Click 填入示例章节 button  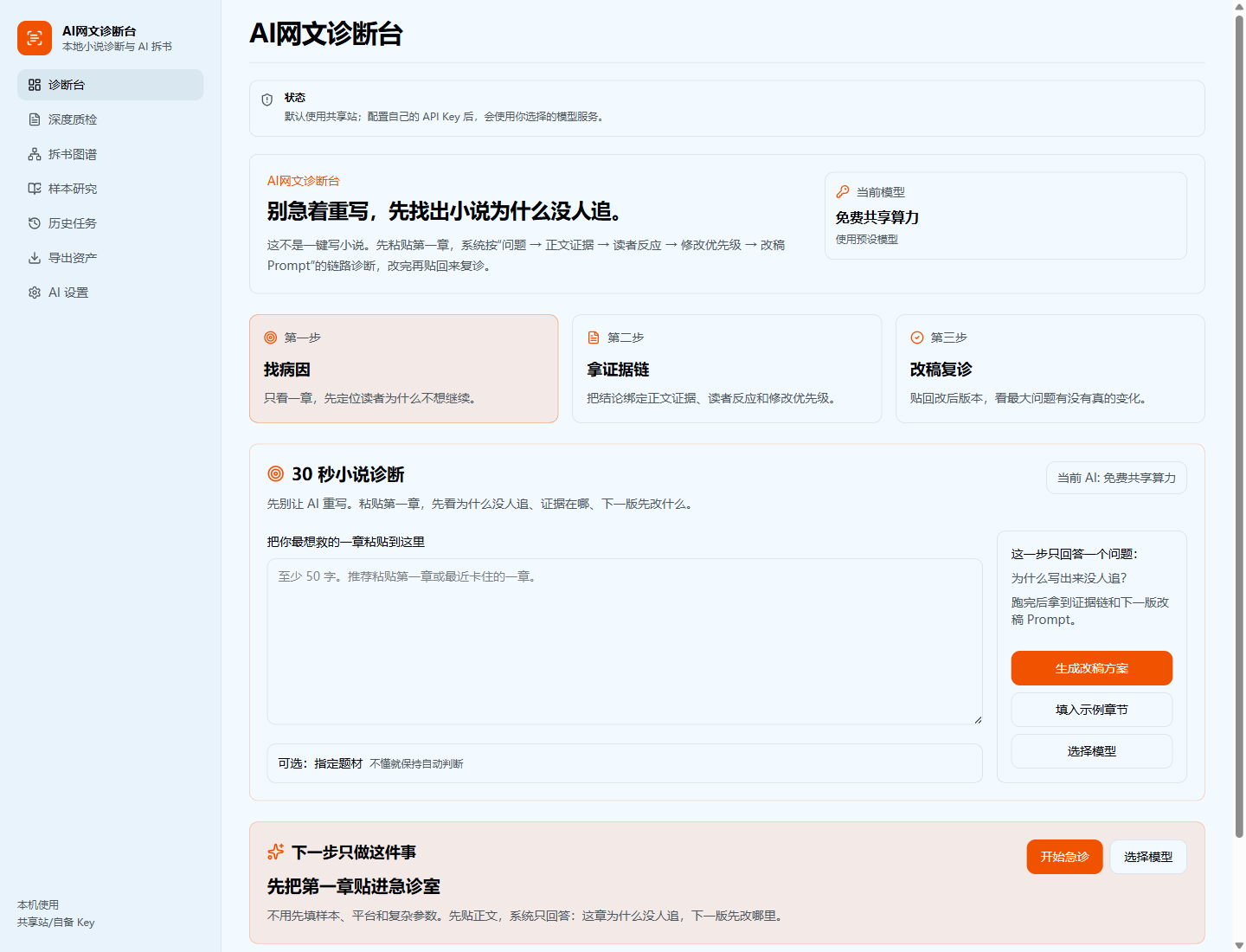[x=1092, y=710]
